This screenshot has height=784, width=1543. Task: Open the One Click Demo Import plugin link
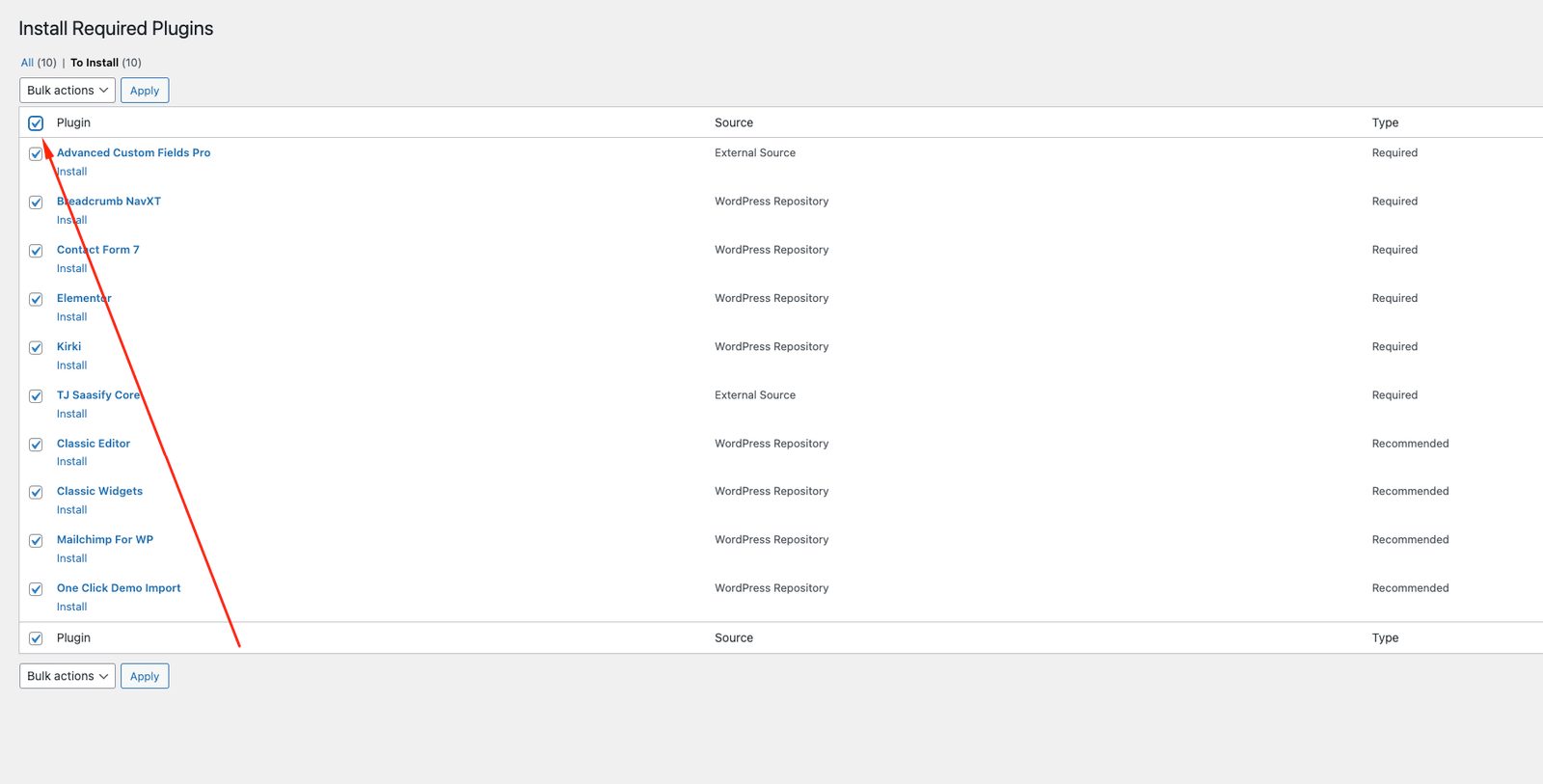(119, 588)
